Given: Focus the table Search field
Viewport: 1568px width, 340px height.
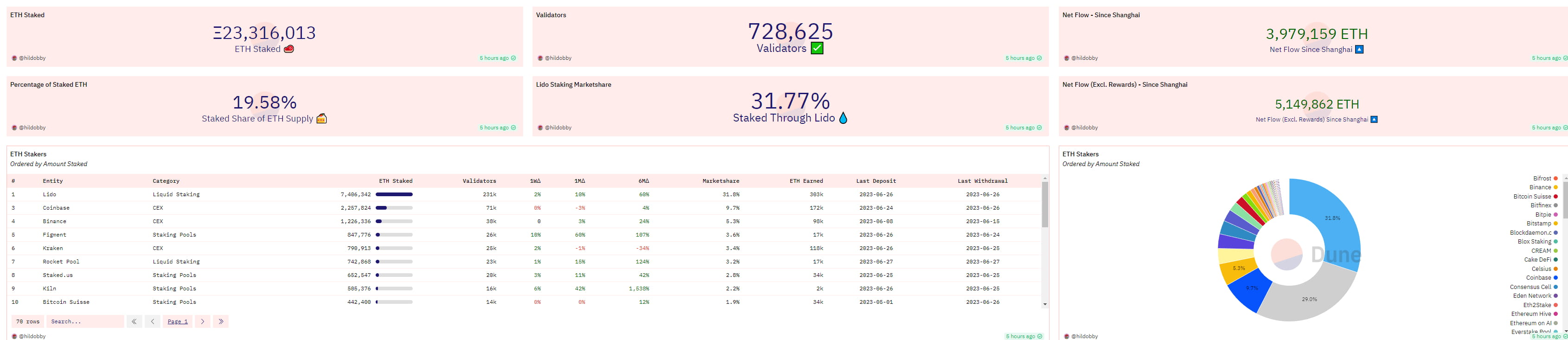Looking at the screenshot, I should pos(85,321).
